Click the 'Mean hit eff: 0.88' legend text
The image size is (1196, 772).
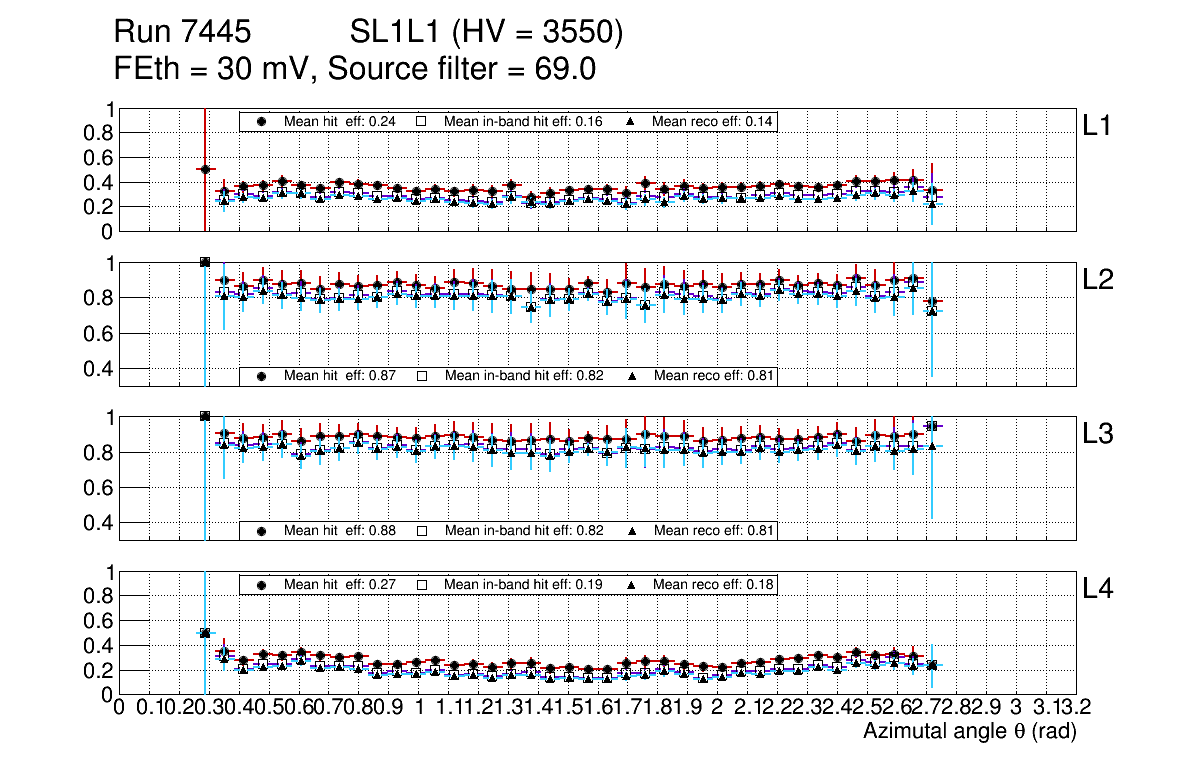(x=340, y=530)
